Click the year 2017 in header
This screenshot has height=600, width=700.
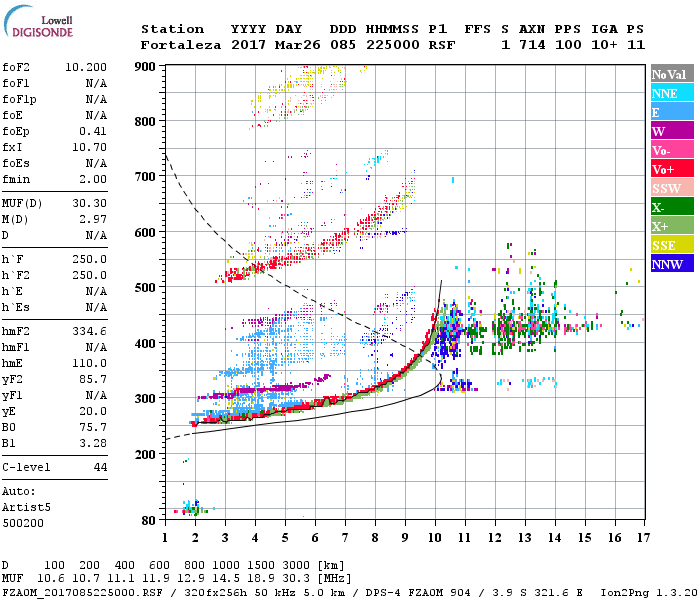click(248, 45)
